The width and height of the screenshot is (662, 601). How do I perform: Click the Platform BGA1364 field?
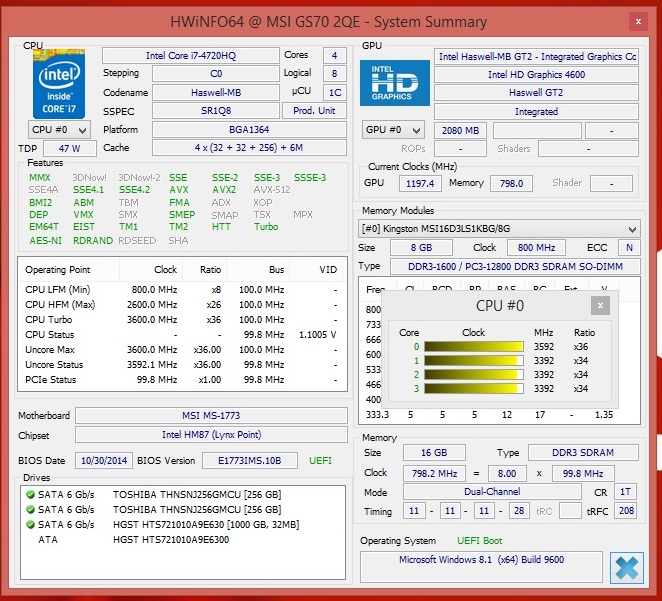pyautogui.click(x=249, y=130)
